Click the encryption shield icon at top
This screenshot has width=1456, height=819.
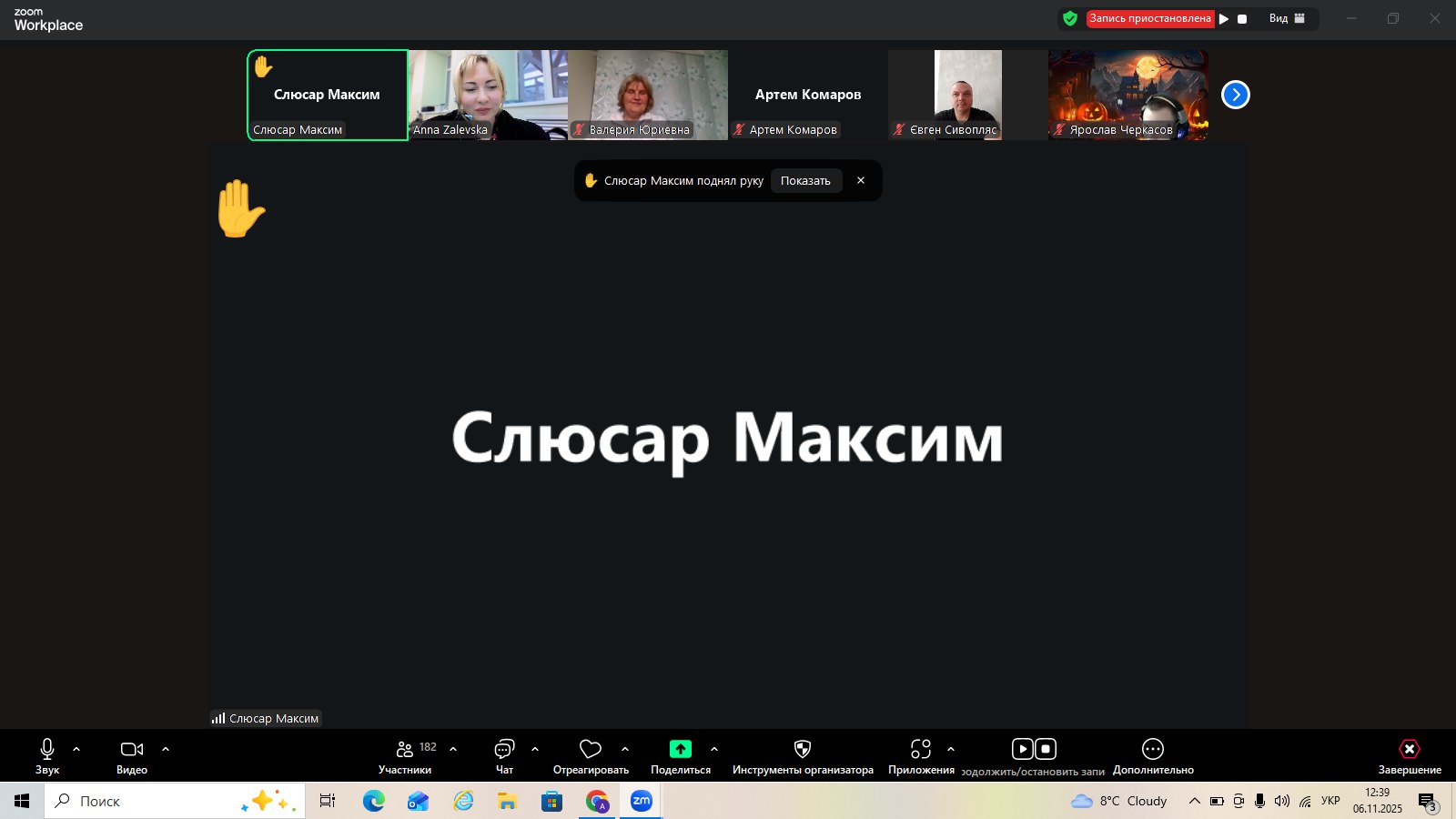1070,18
